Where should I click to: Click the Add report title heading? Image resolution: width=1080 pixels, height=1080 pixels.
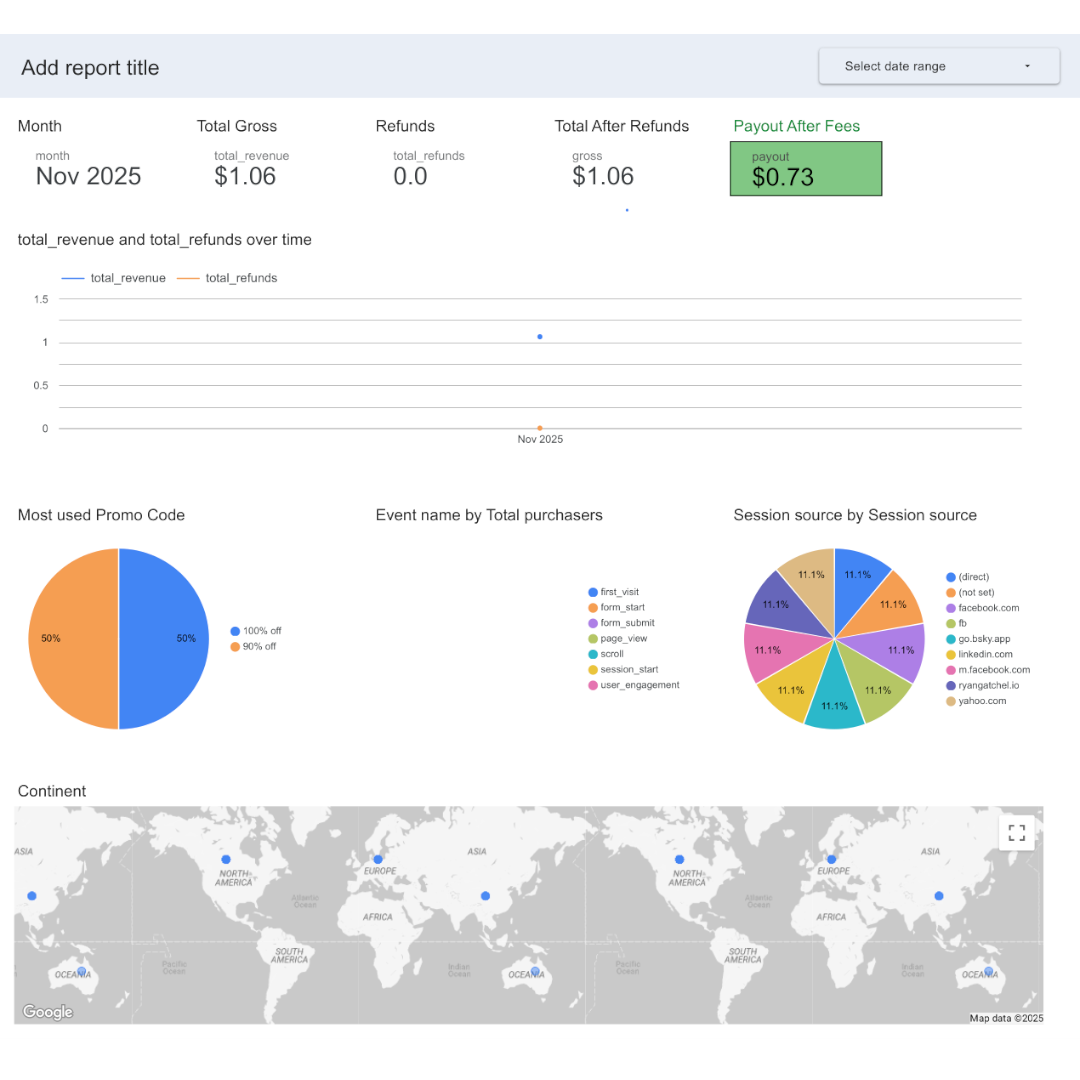90,68
